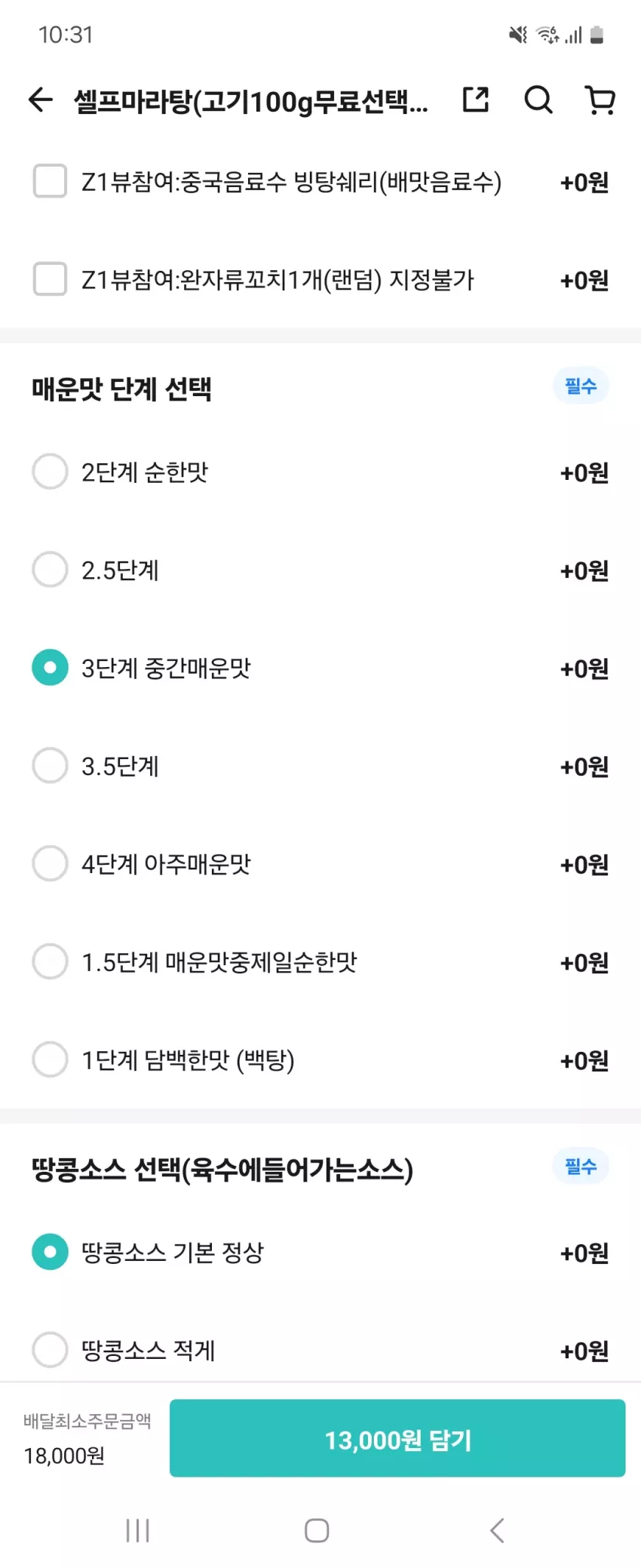Tap the share icon in the header
The height and width of the screenshot is (1568, 641).
(476, 100)
